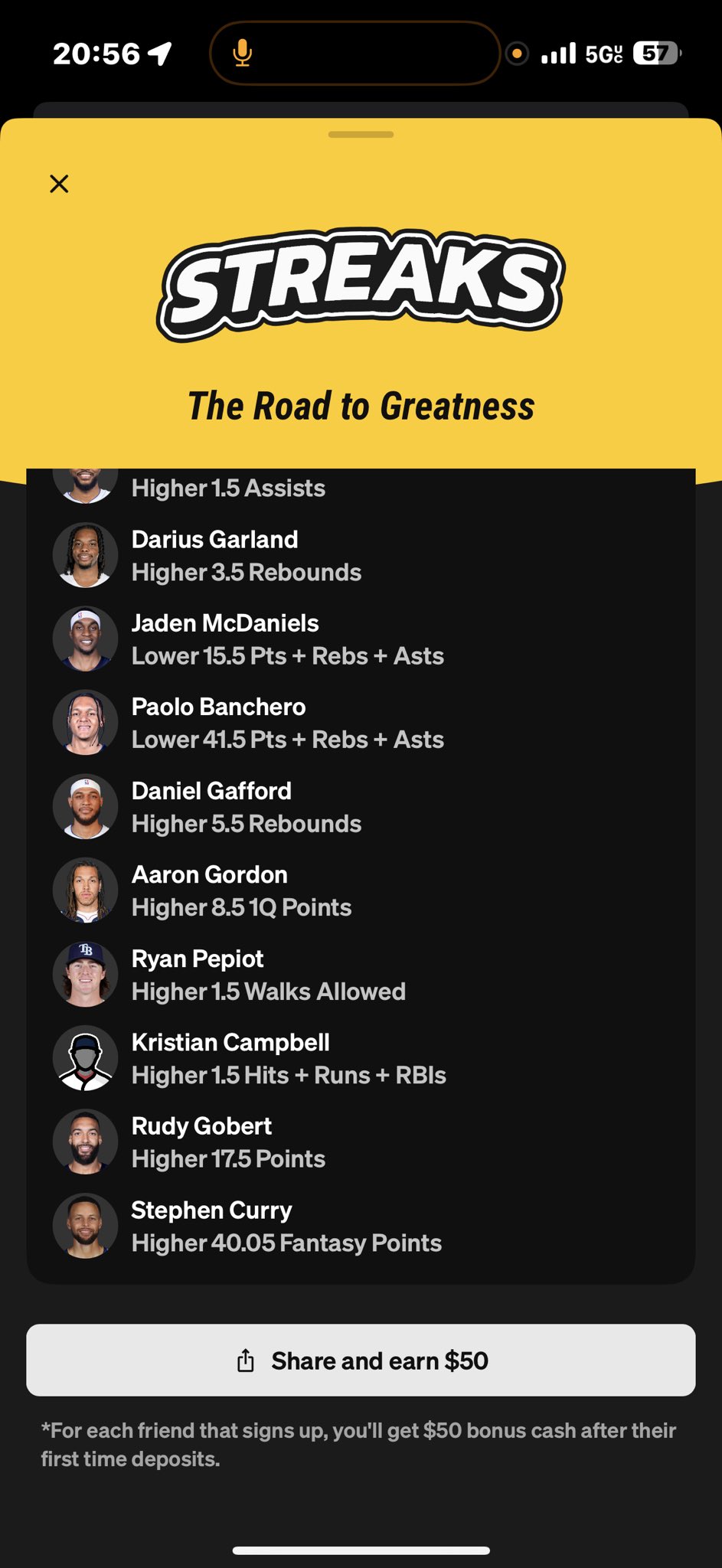Select Paolo Banchero Lower 41.5 entry
This screenshot has height=1568, width=722.
click(x=361, y=723)
